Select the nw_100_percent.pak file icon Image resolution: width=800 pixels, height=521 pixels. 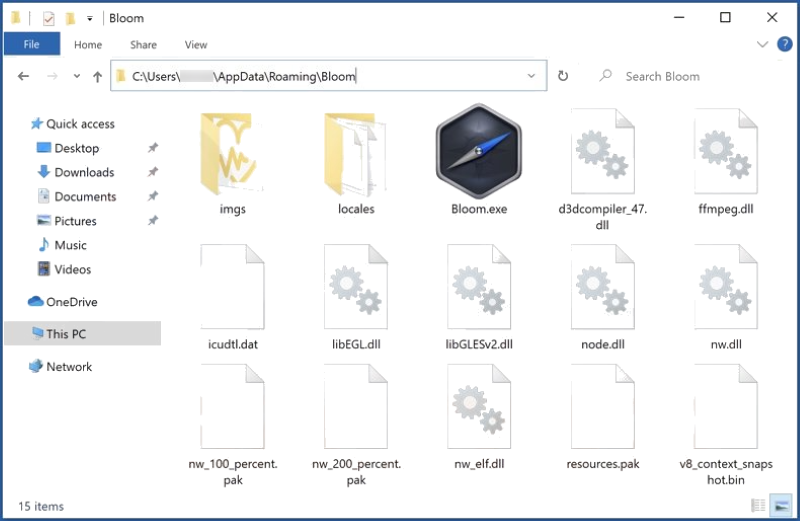point(233,407)
